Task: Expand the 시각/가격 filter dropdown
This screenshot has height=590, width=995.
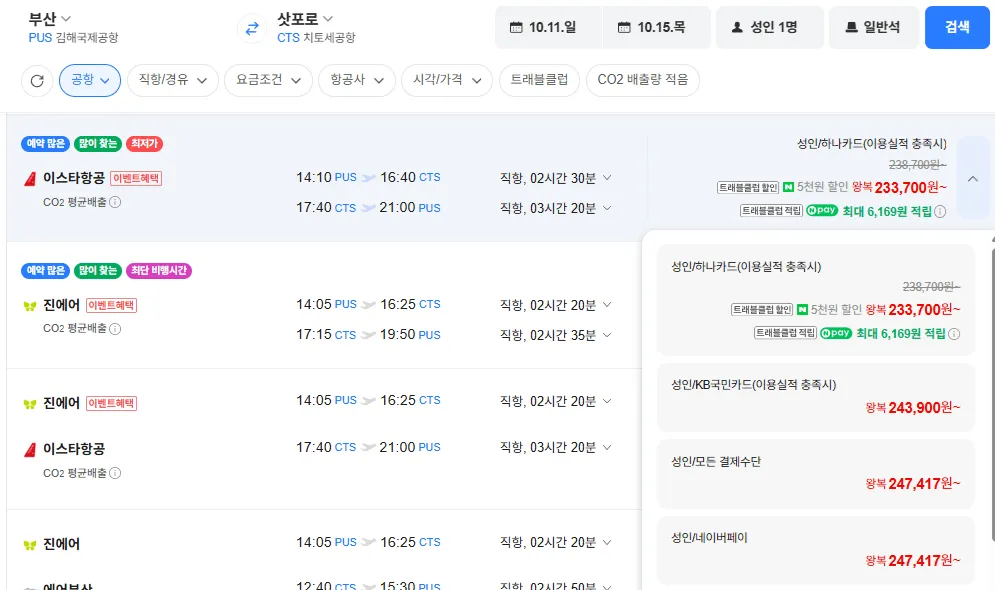Action: click(x=447, y=81)
